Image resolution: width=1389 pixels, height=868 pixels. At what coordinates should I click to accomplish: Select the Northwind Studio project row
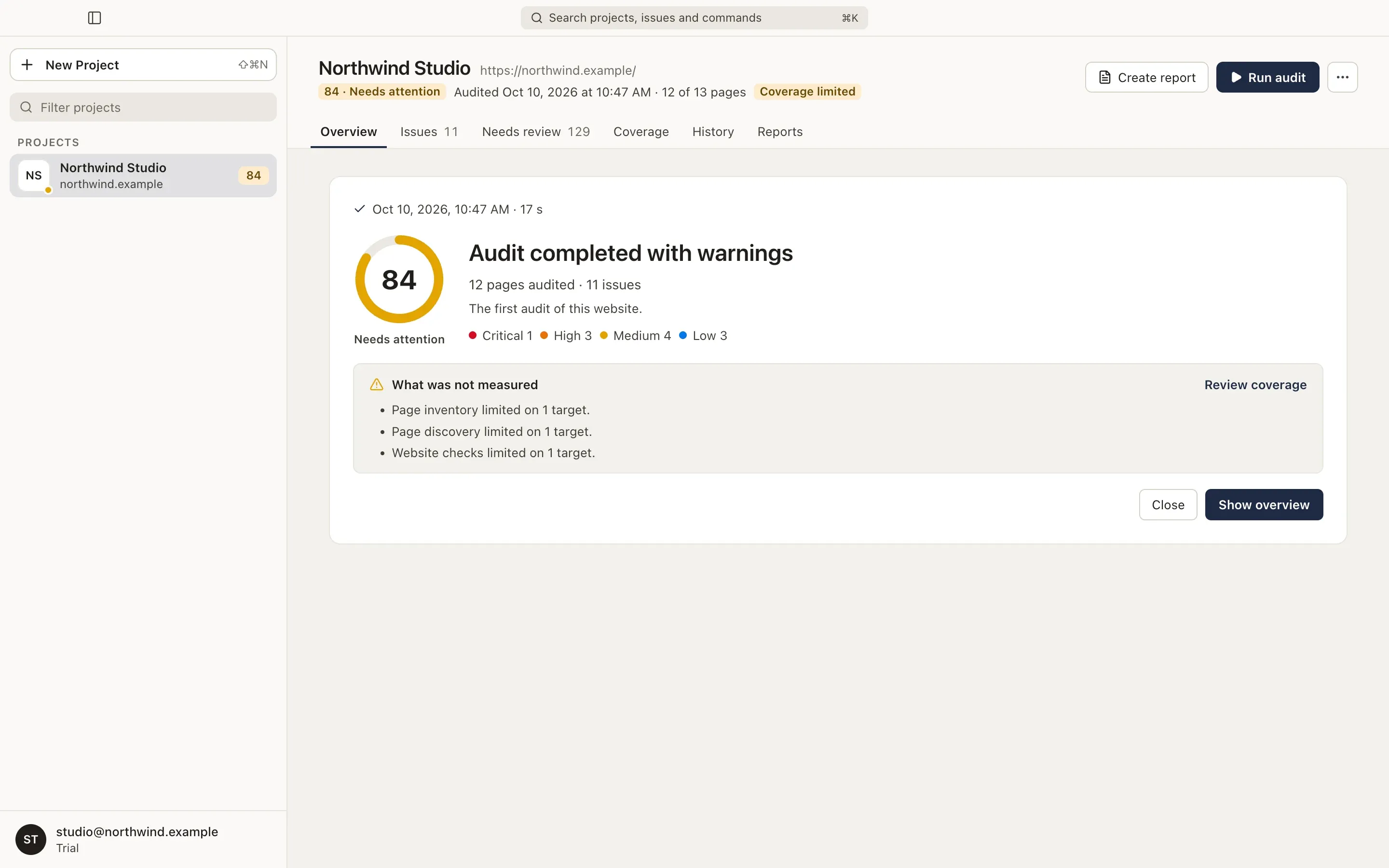click(x=143, y=176)
